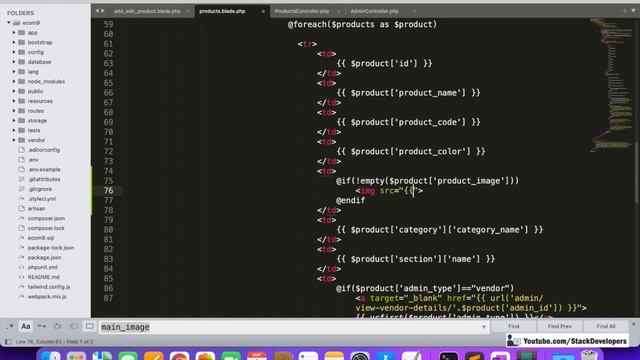Screen dimensions: 640x360
Task: Click the Find button
Action: [514, 326]
